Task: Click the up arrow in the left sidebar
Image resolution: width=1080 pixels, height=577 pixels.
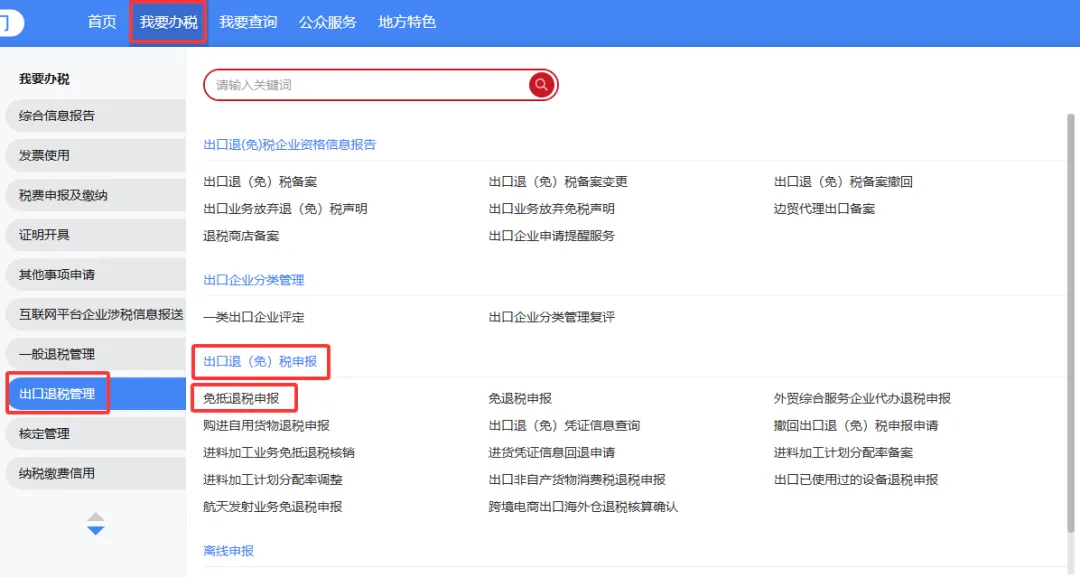Action: click(95, 517)
